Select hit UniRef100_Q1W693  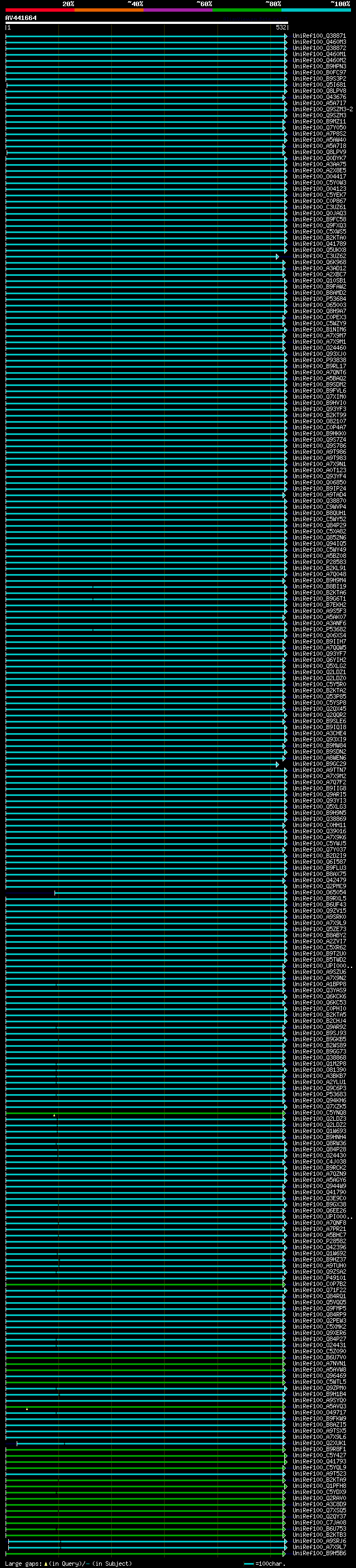click(x=319, y=1131)
